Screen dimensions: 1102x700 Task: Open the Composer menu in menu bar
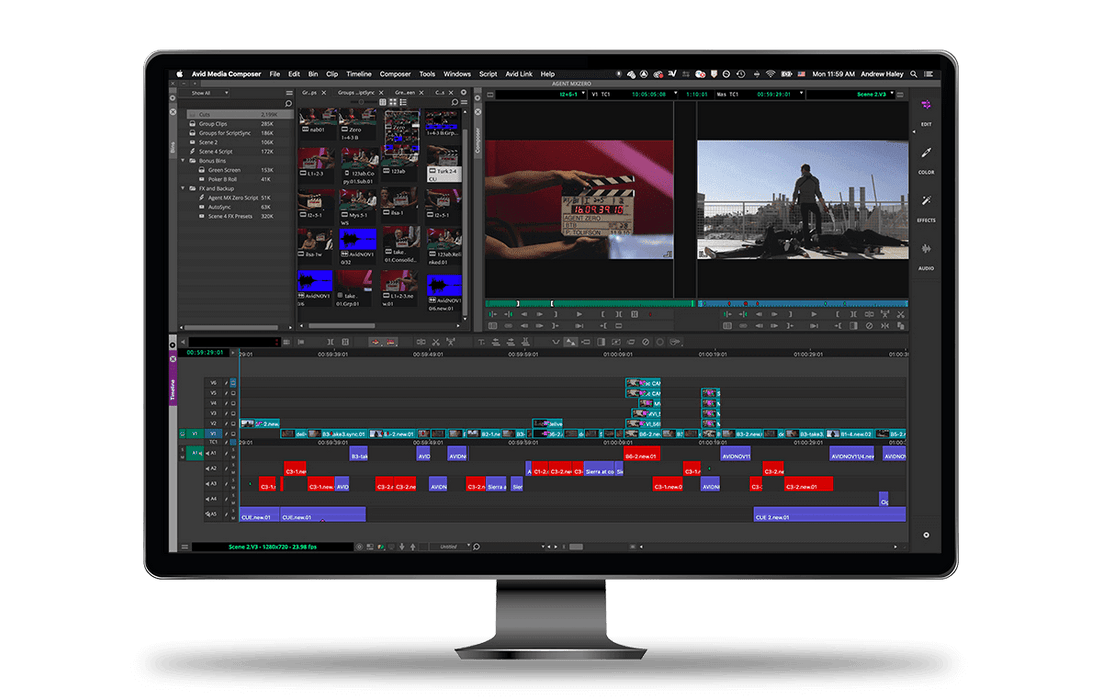[x=395, y=74]
